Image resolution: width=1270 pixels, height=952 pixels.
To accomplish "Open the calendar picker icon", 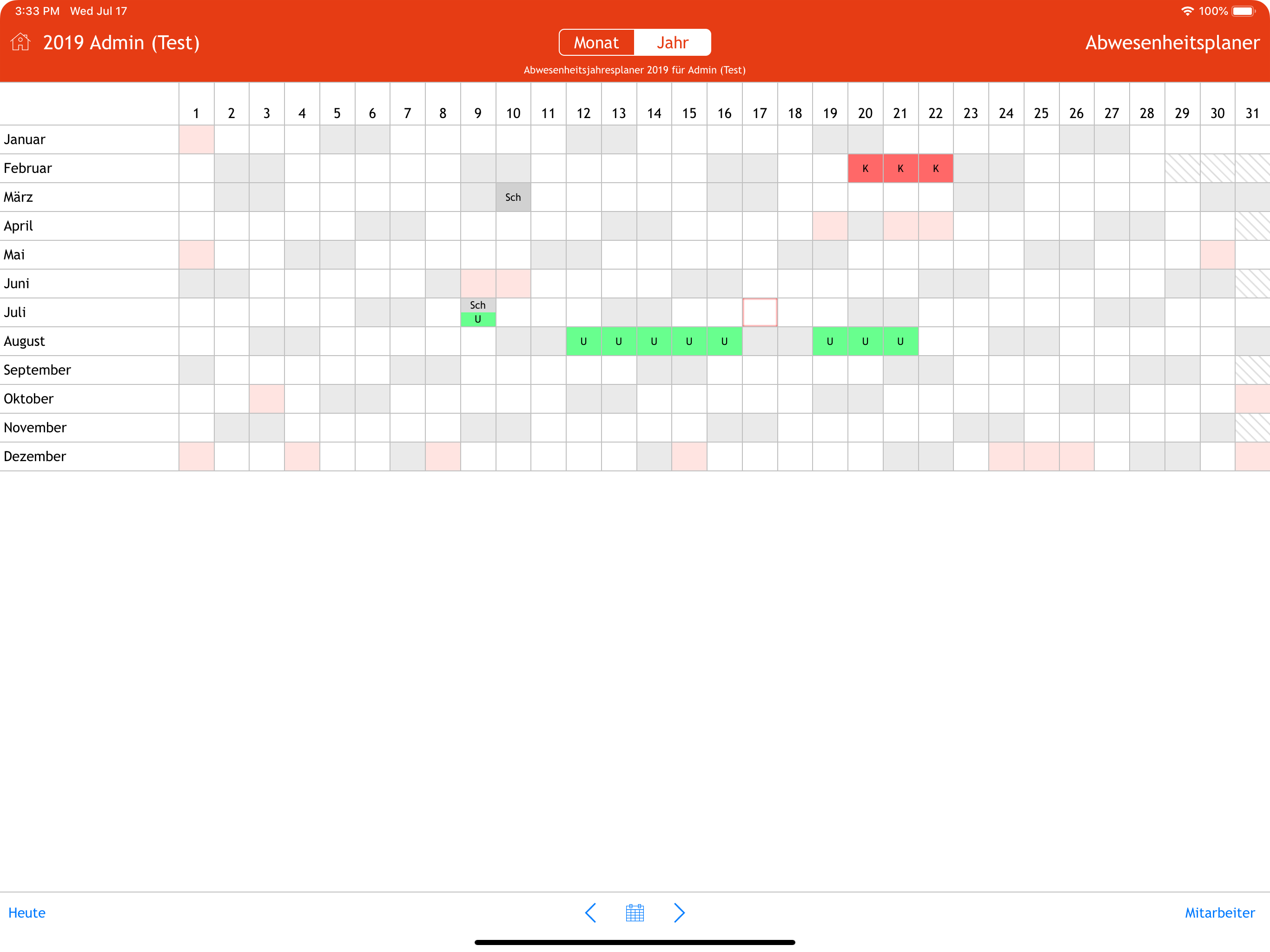I will click(x=635, y=912).
